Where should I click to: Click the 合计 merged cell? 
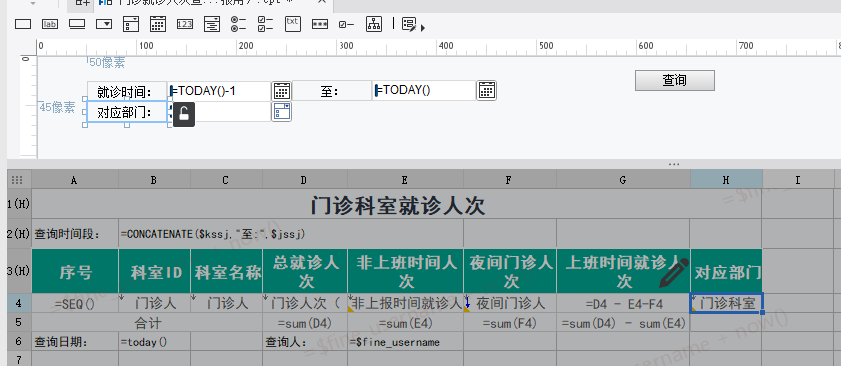pyautogui.click(x=147, y=323)
